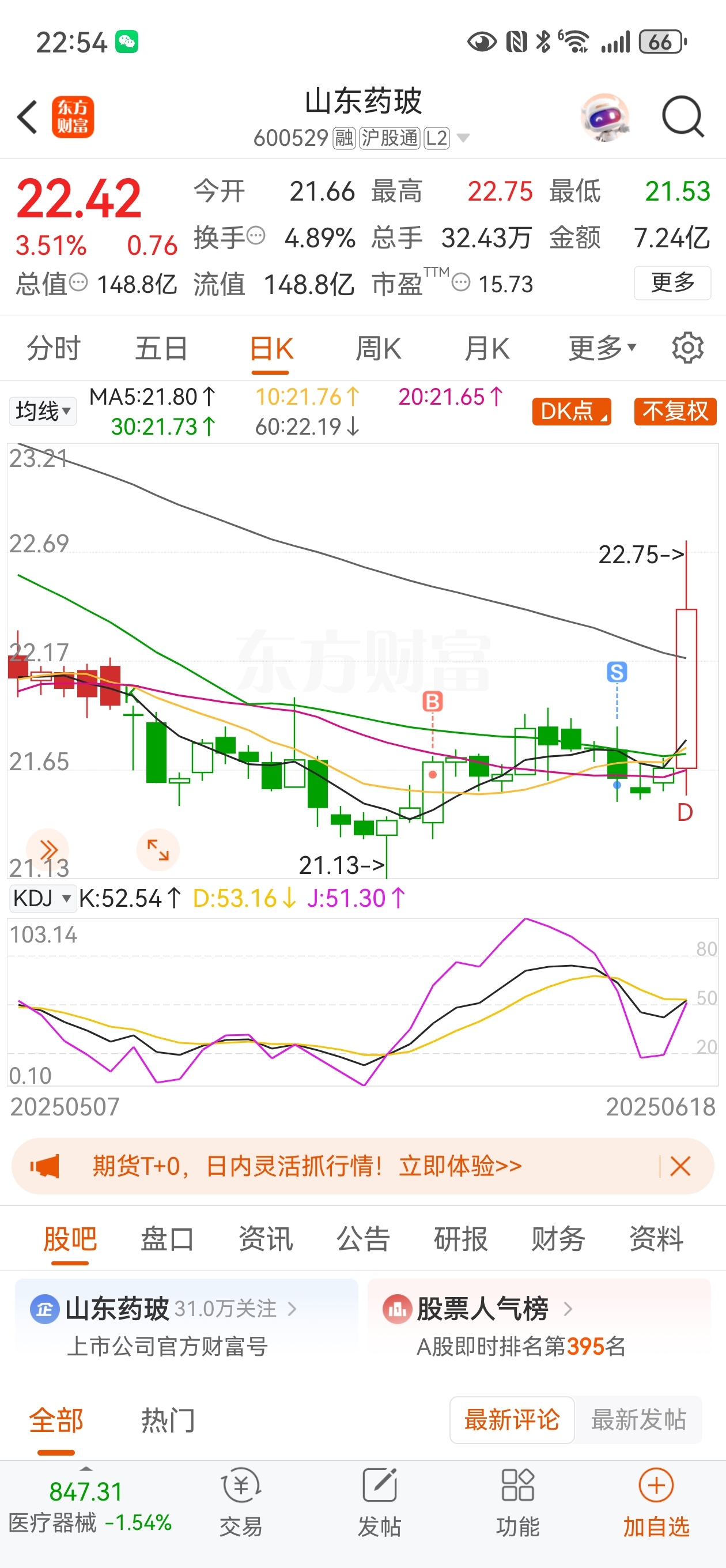Expand 股票人气榜 chevron
This screenshot has width=726, height=1568.
568,1309
